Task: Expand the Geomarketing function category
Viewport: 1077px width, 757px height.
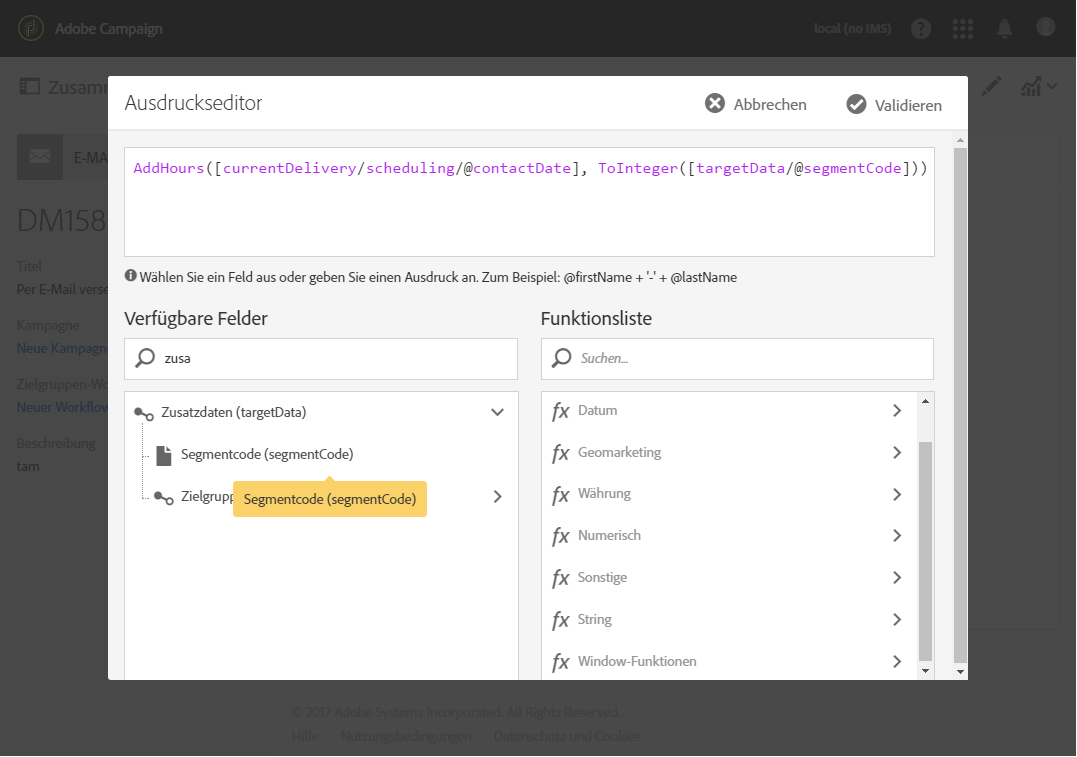Action: [896, 453]
